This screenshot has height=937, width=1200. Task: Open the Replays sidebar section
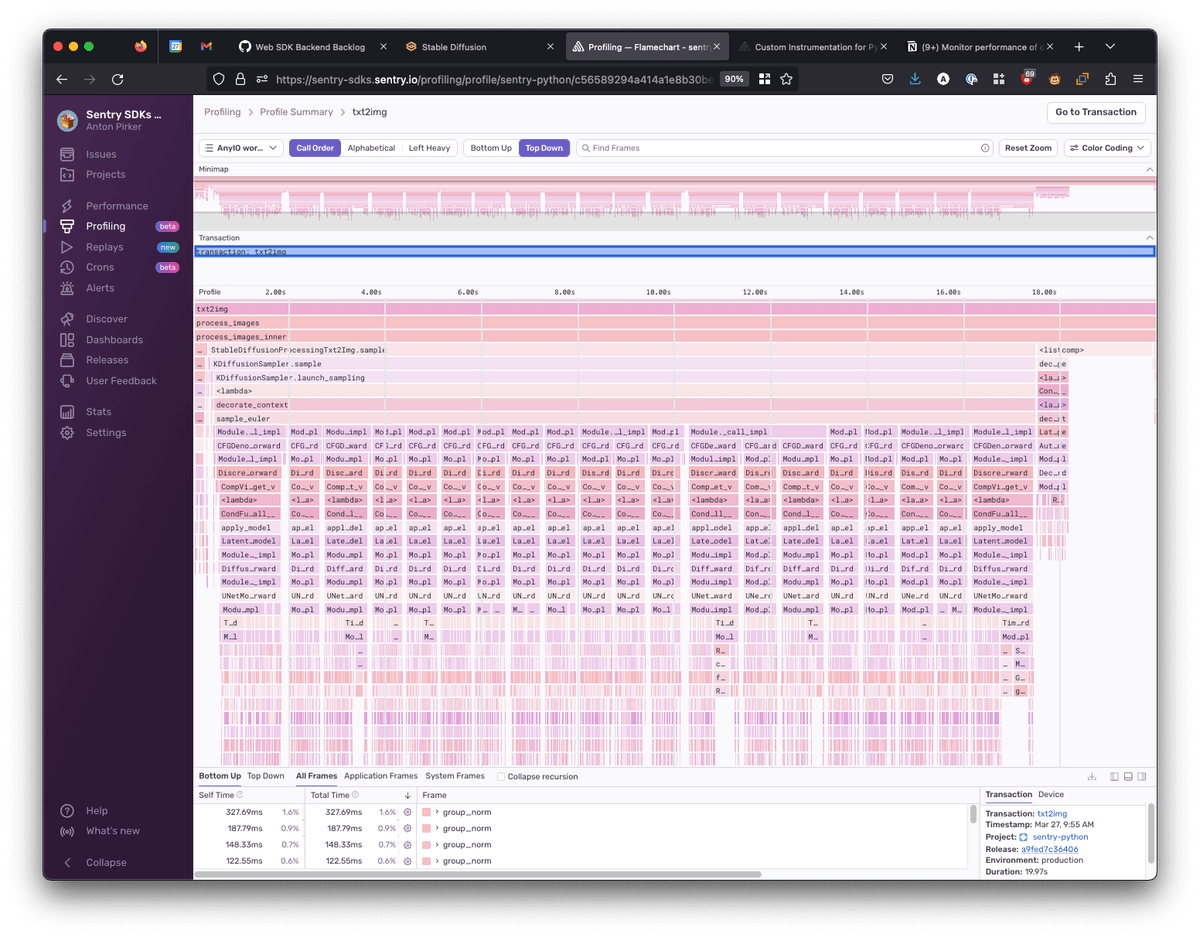coord(104,247)
